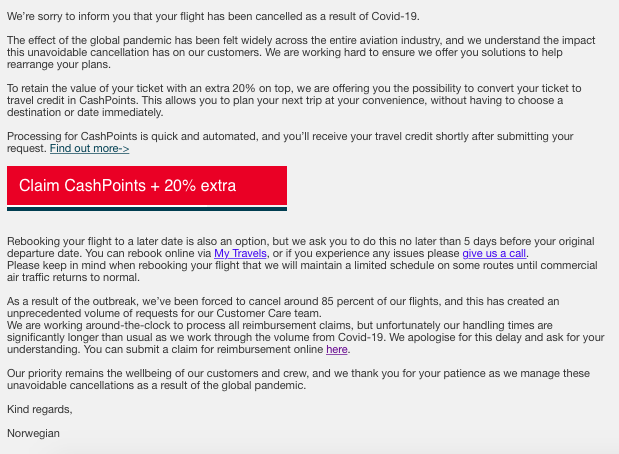This screenshot has height=454, width=619.
Task: Click the words "travel credit in CashPoints"
Action: click(71, 100)
